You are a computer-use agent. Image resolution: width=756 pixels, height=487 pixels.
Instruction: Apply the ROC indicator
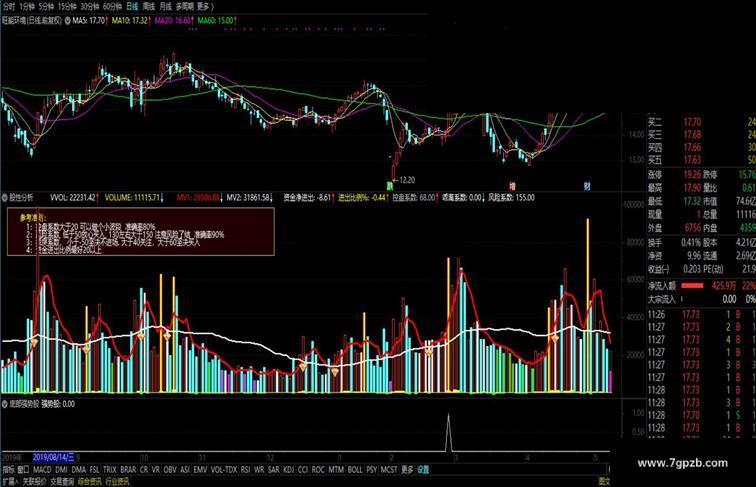(318, 469)
